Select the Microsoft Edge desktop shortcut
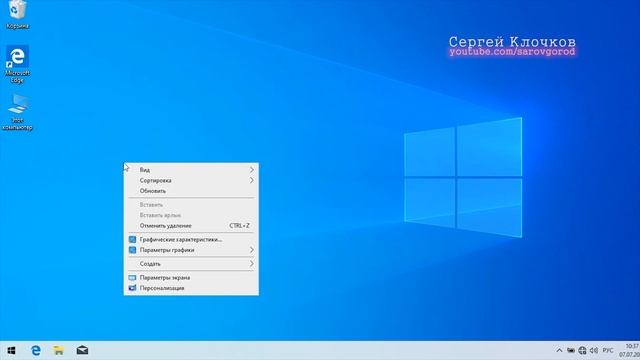This screenshot has width=640, height=360. pos(17,64)
